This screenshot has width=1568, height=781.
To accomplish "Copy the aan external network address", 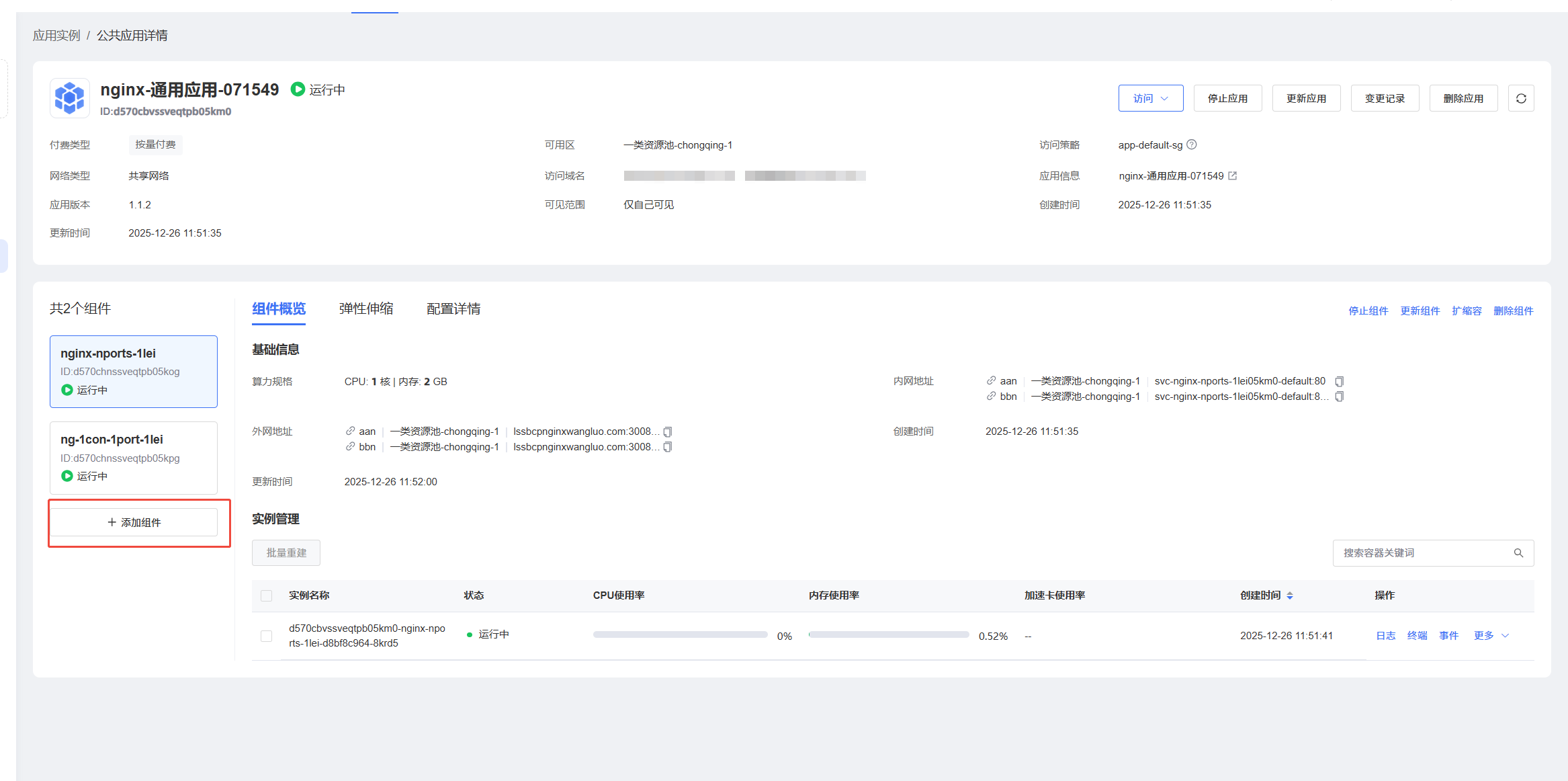I will (668, 431).
